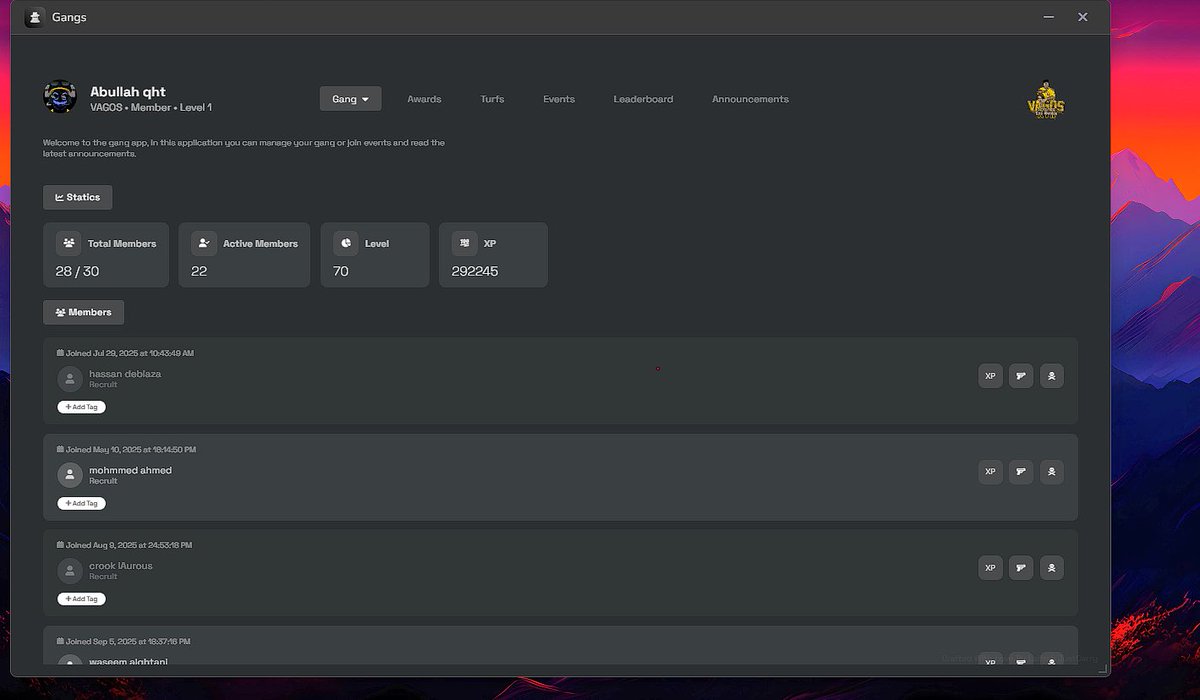Click the Statics button
The image size is (1200, 700).
click(x=78, y=197)
